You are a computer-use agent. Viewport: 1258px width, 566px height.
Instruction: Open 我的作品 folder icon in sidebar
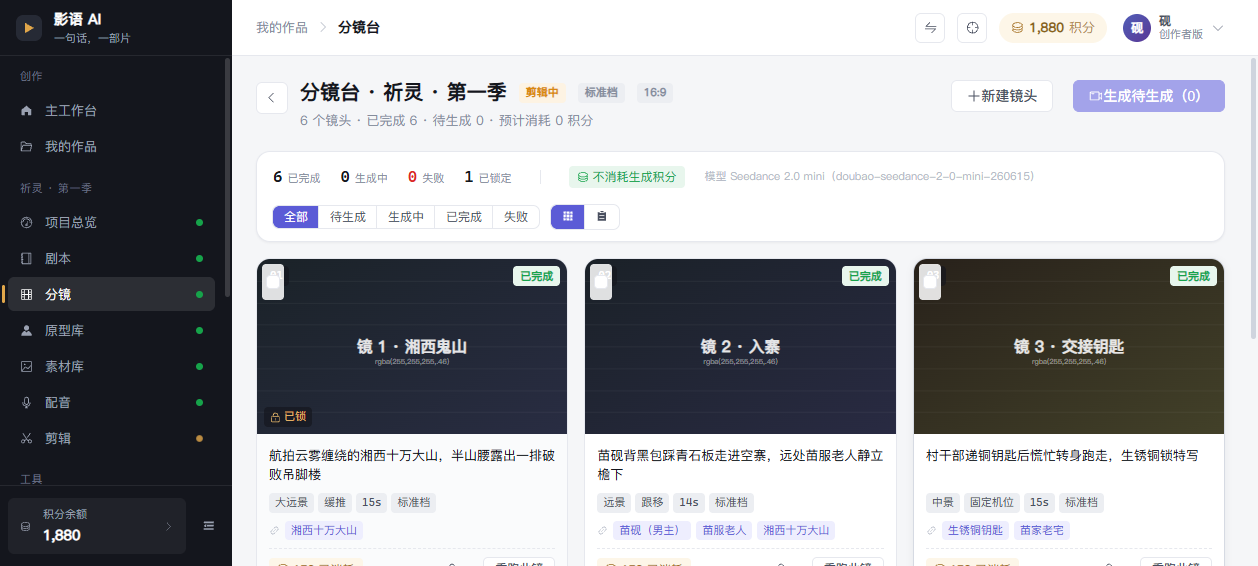(26, 147)
